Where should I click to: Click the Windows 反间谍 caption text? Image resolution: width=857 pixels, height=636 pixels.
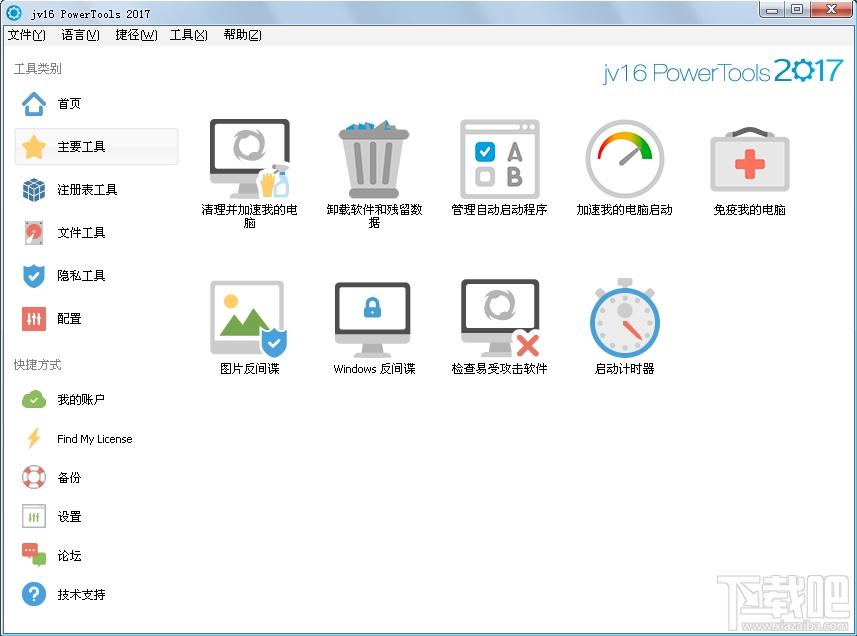[374, 369]
